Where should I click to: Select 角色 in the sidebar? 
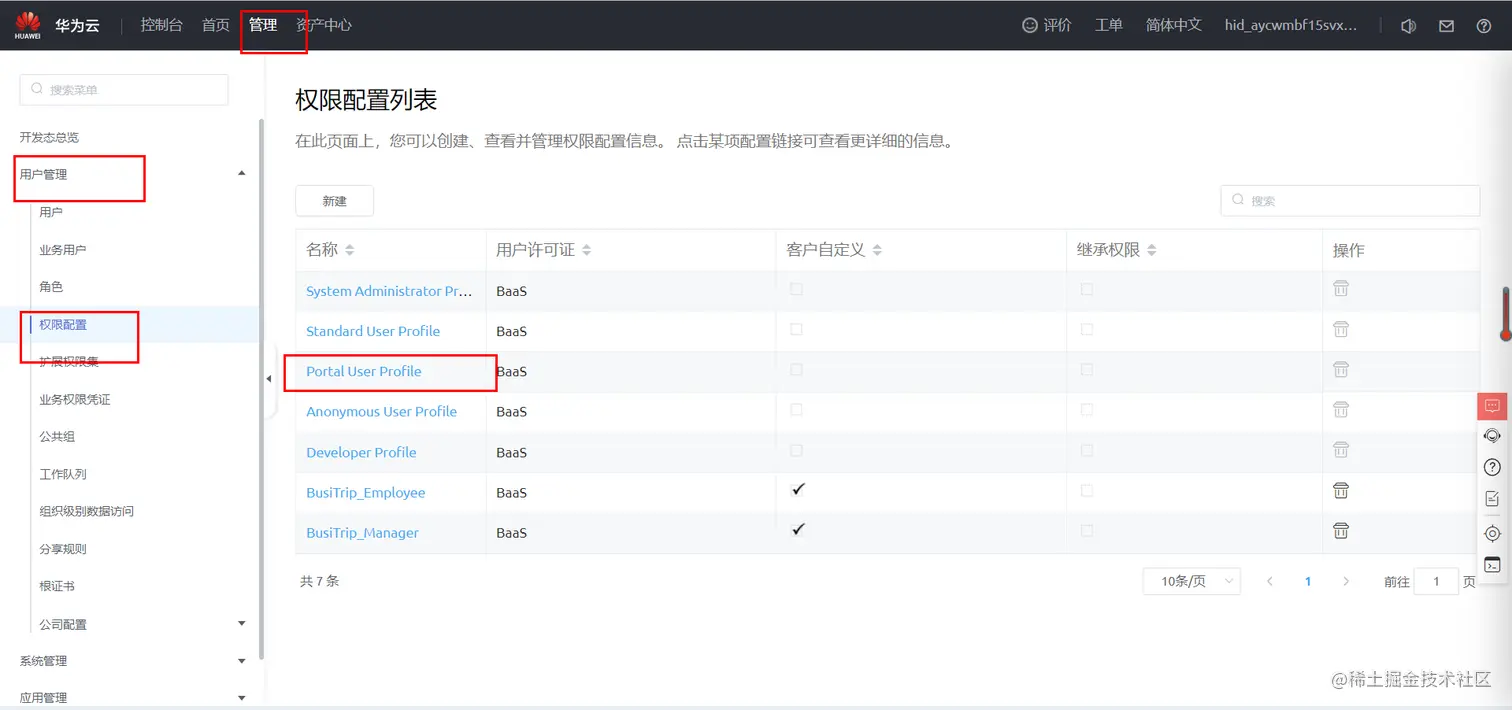(x=51, y=286)
